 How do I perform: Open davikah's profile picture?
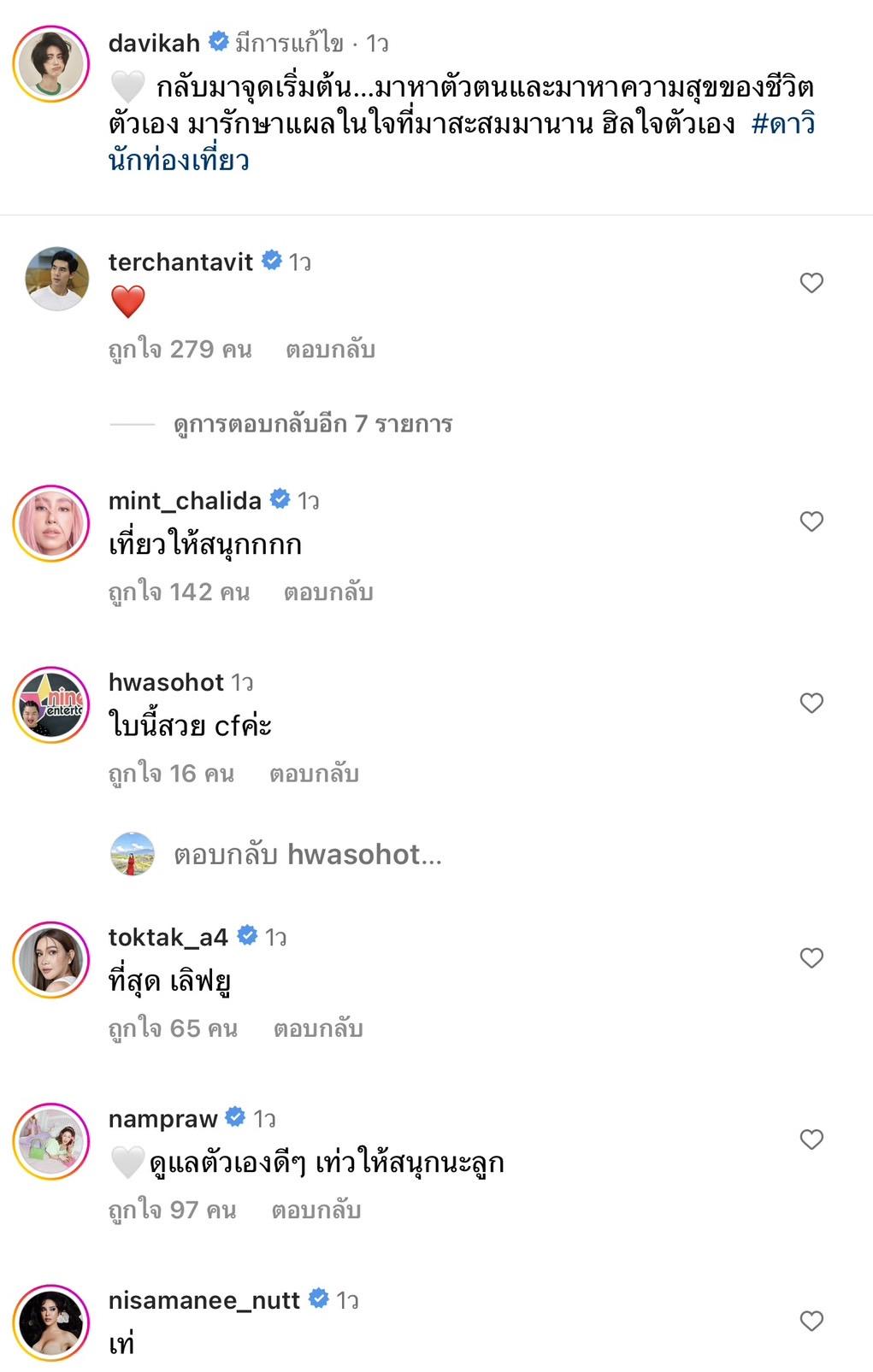(51, 64)
